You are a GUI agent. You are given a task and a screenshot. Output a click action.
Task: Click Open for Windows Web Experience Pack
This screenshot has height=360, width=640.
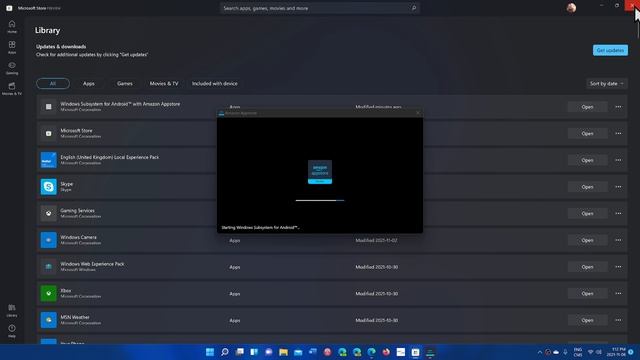point(587,267)
